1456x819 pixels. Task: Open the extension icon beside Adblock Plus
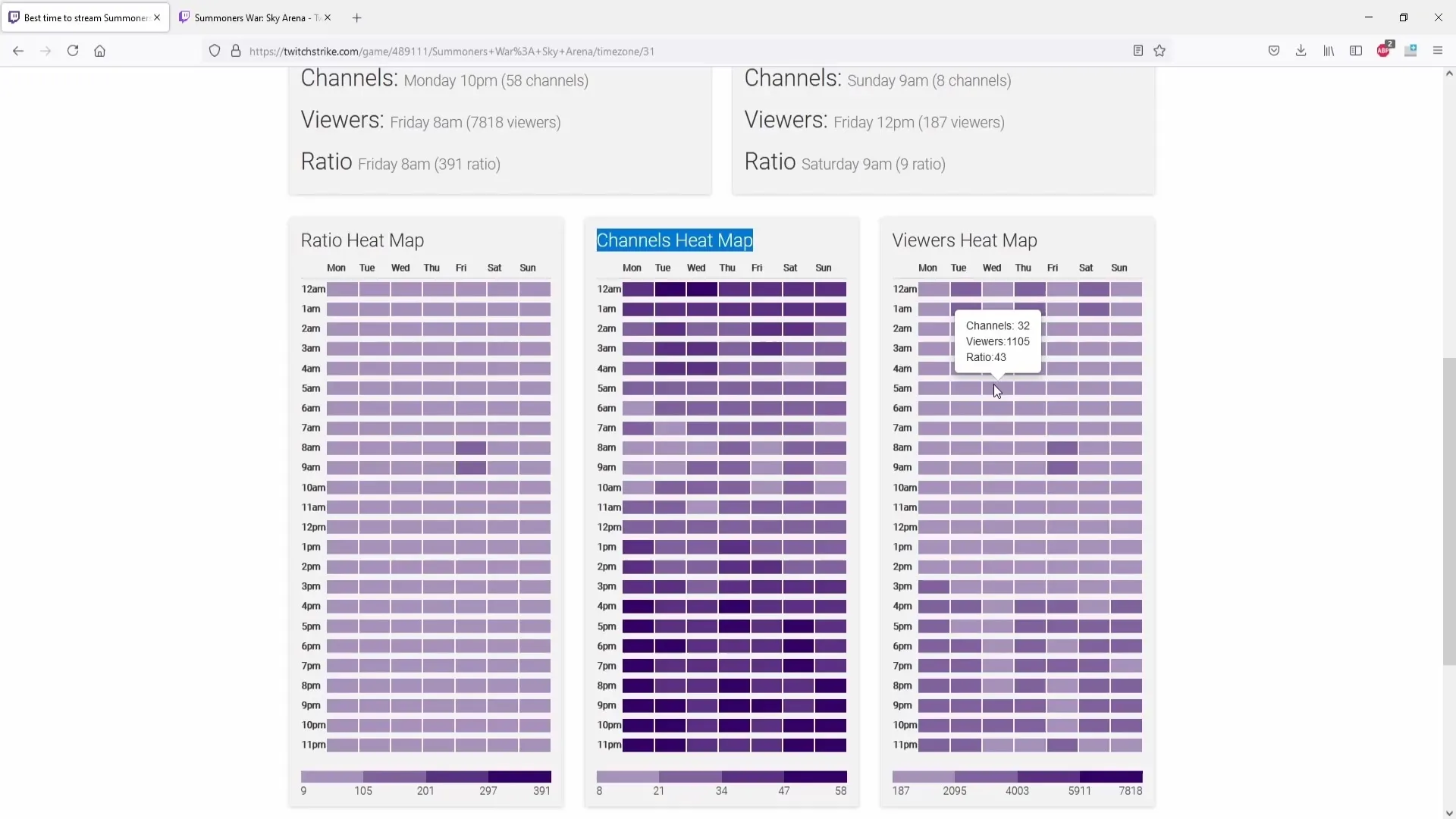pos(1410,51)
